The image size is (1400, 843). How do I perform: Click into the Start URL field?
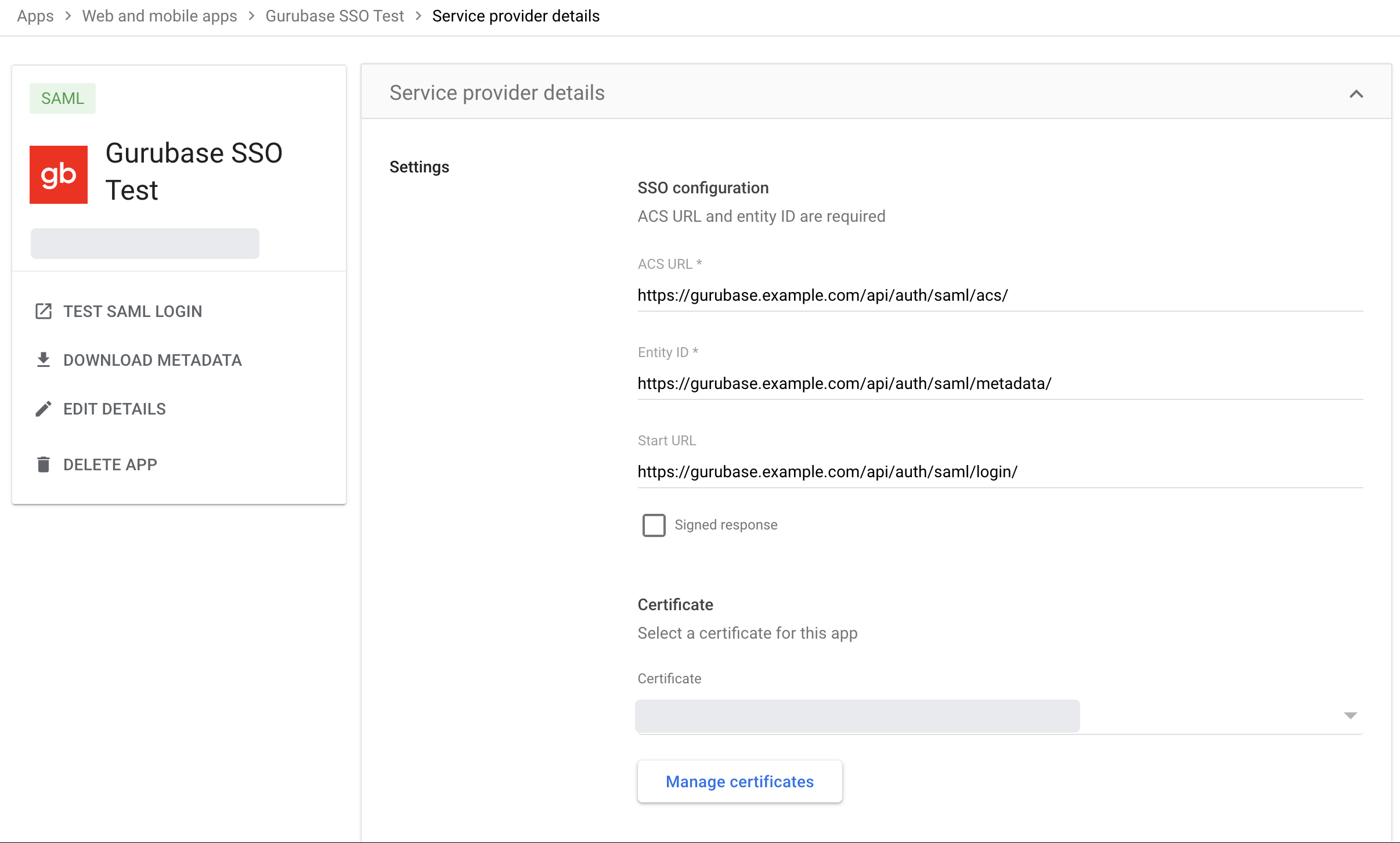pos(1000,472)
